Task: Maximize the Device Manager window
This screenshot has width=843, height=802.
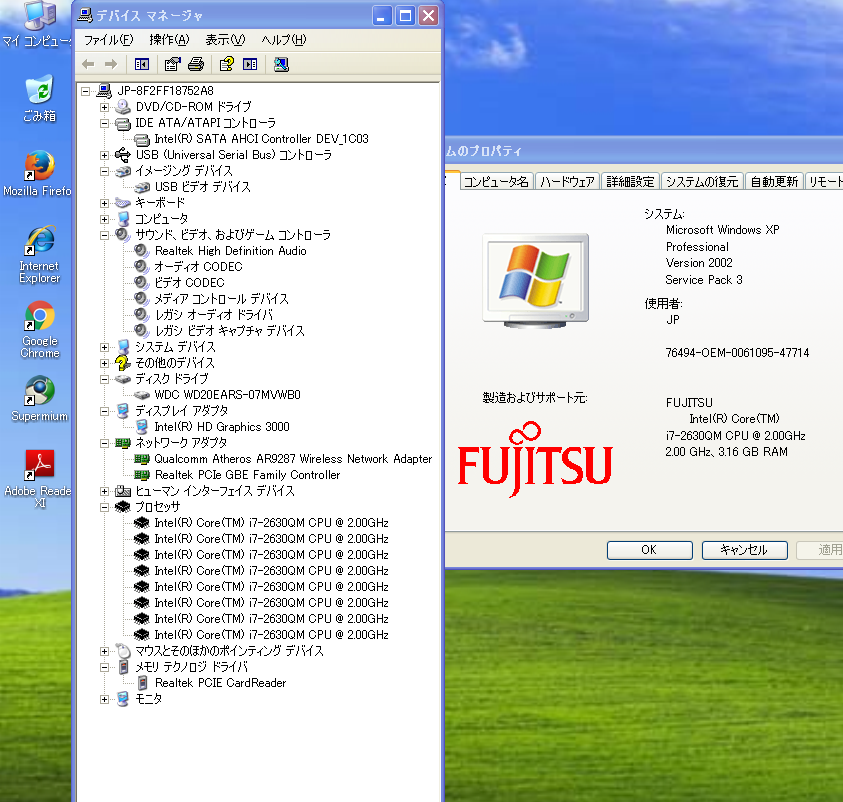Action: (405, 16)
